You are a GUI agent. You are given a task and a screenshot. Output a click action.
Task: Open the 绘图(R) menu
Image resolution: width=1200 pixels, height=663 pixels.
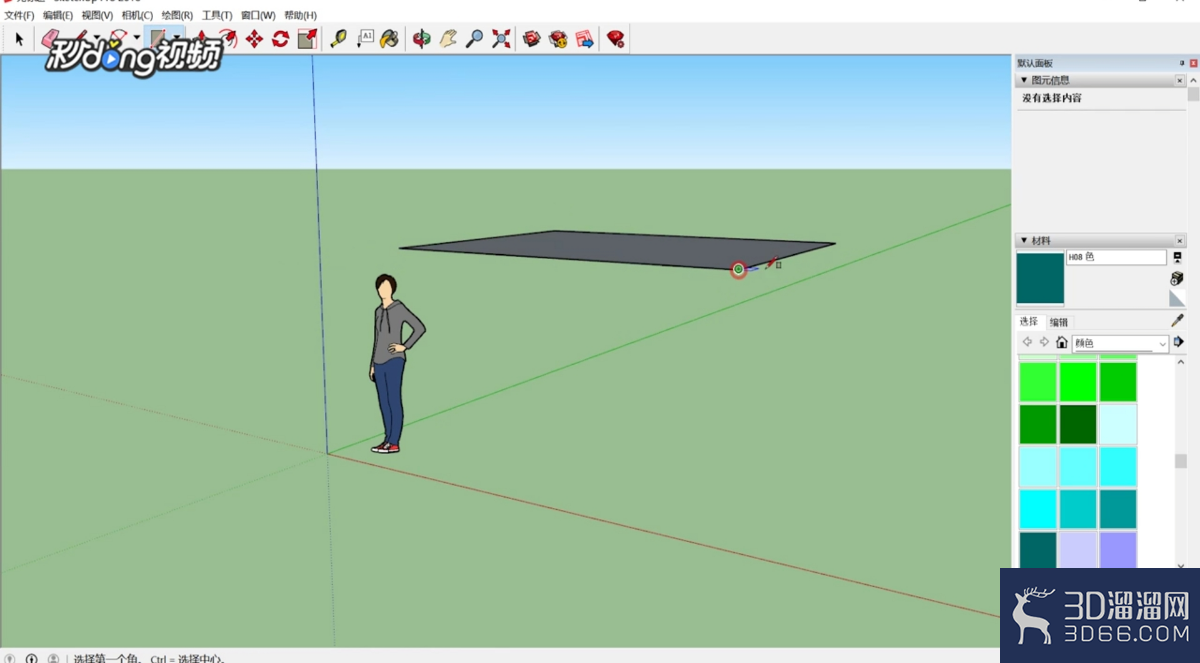click(177, 16)
